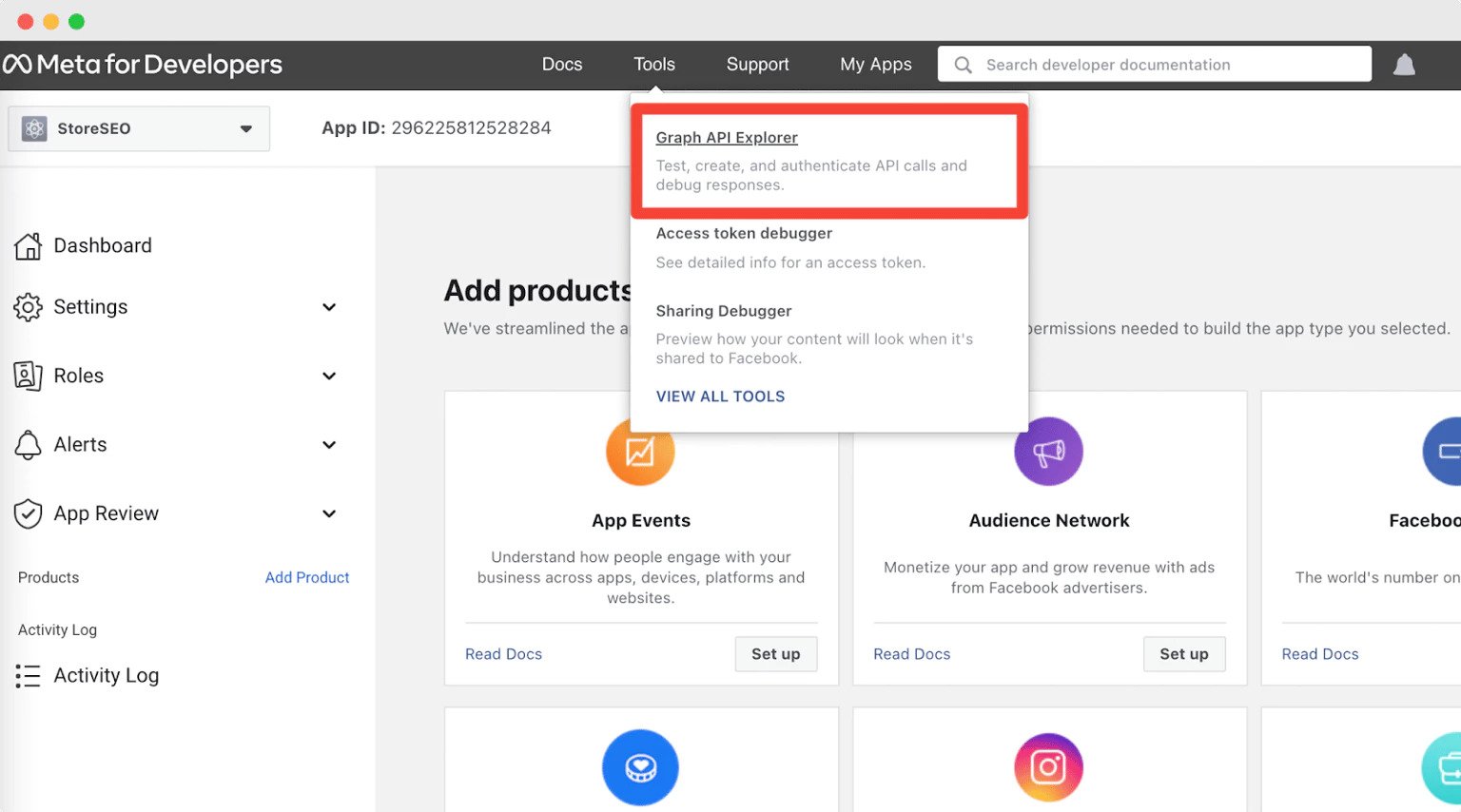Click the search developer documentation field

click(x=1155, y=65)
